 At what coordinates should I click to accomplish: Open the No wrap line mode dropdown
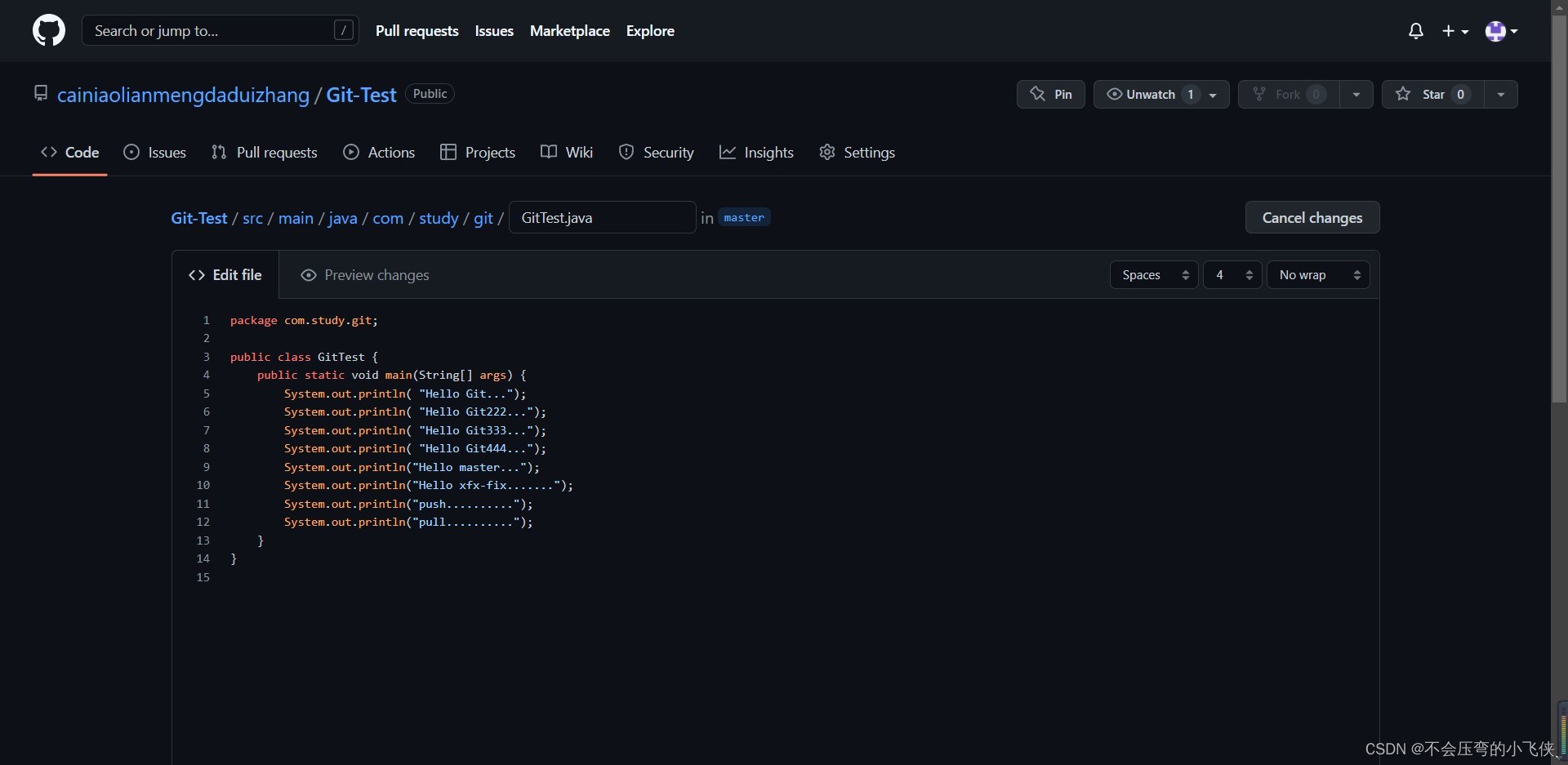(1318, 275)
